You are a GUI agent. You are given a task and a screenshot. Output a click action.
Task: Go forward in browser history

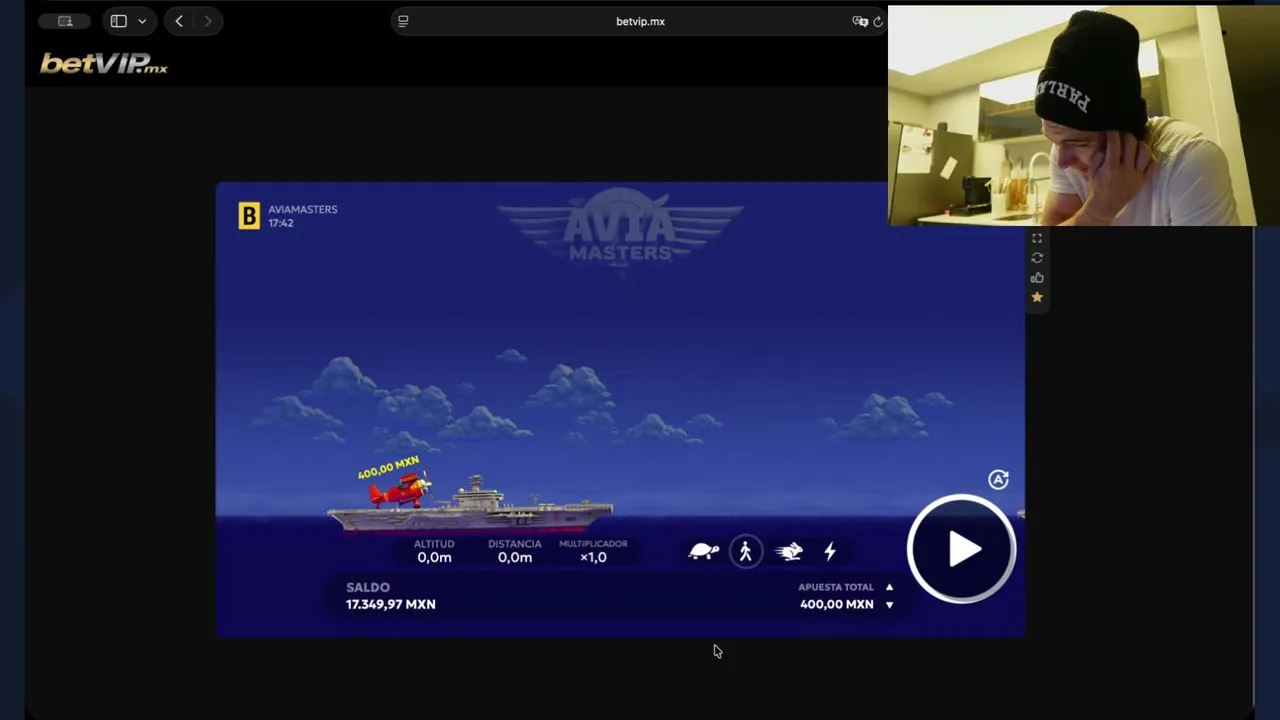point(208,21)
